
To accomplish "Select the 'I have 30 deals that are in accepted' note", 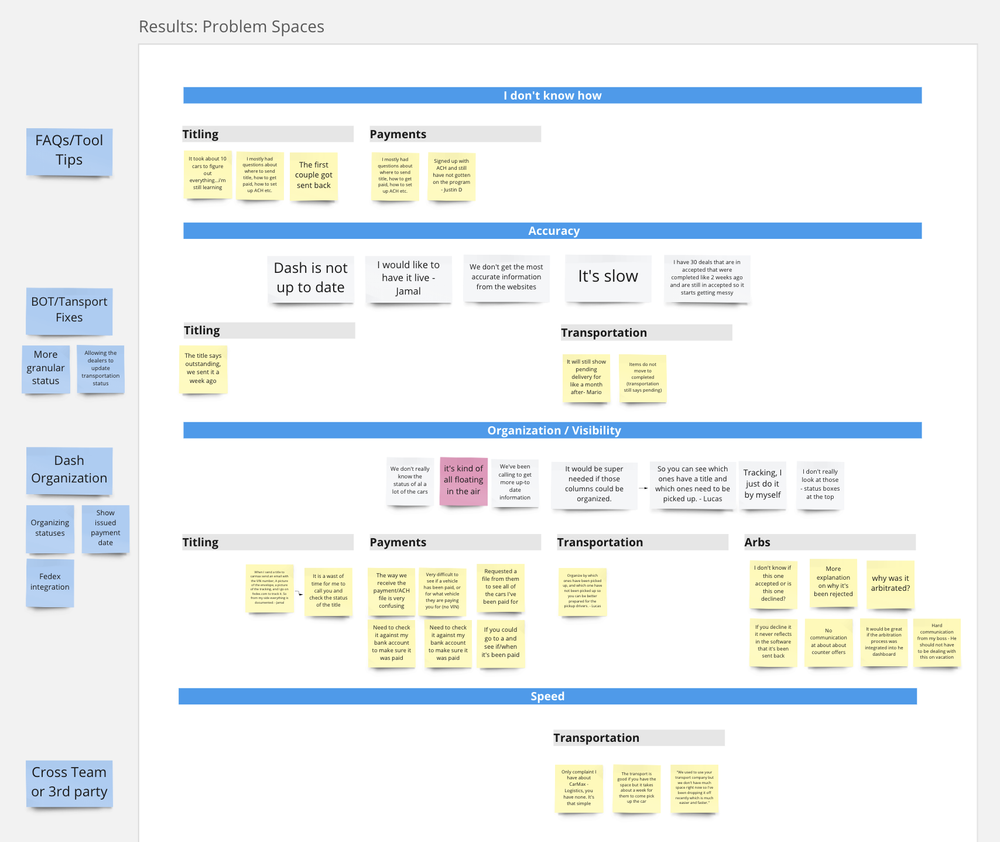I will 707,279.
